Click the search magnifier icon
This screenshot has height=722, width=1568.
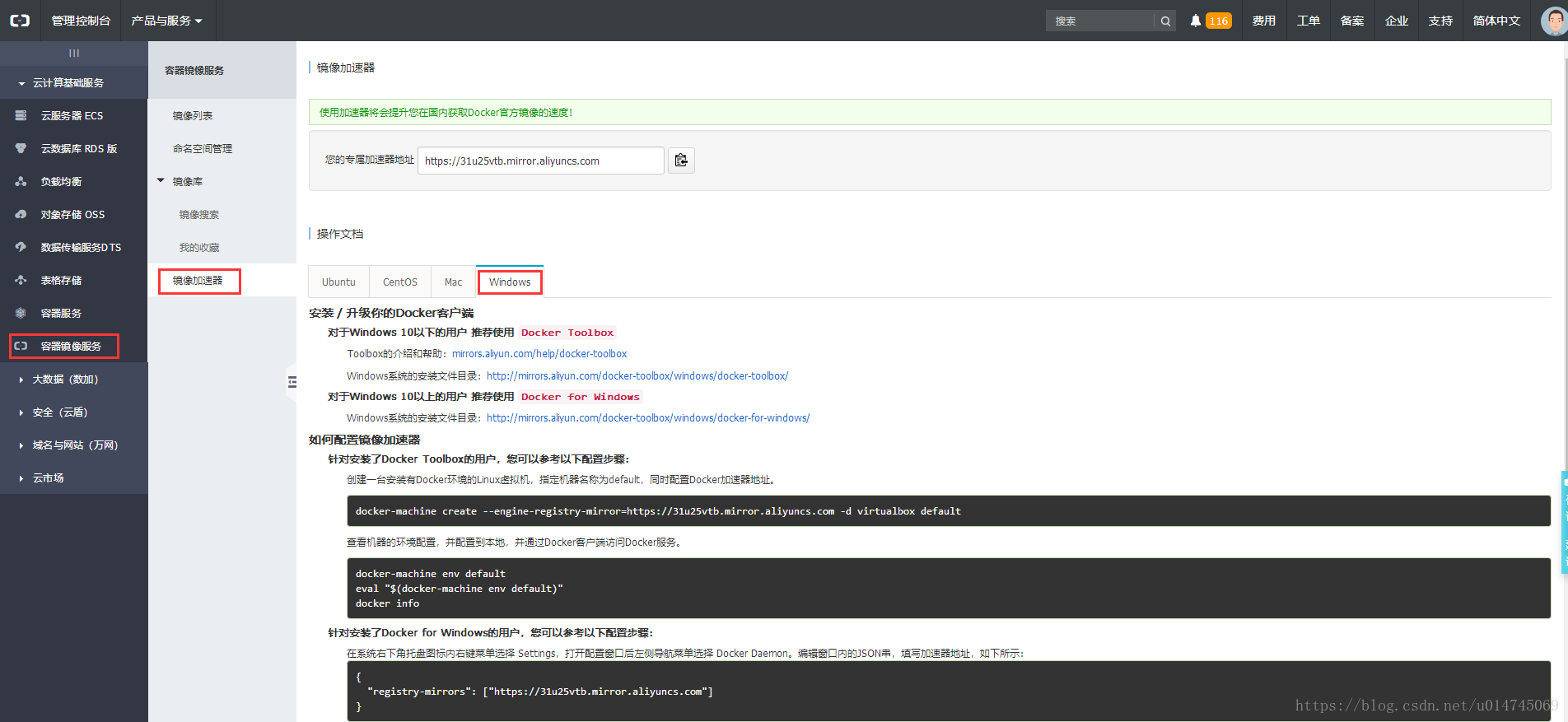[1165, 21]
